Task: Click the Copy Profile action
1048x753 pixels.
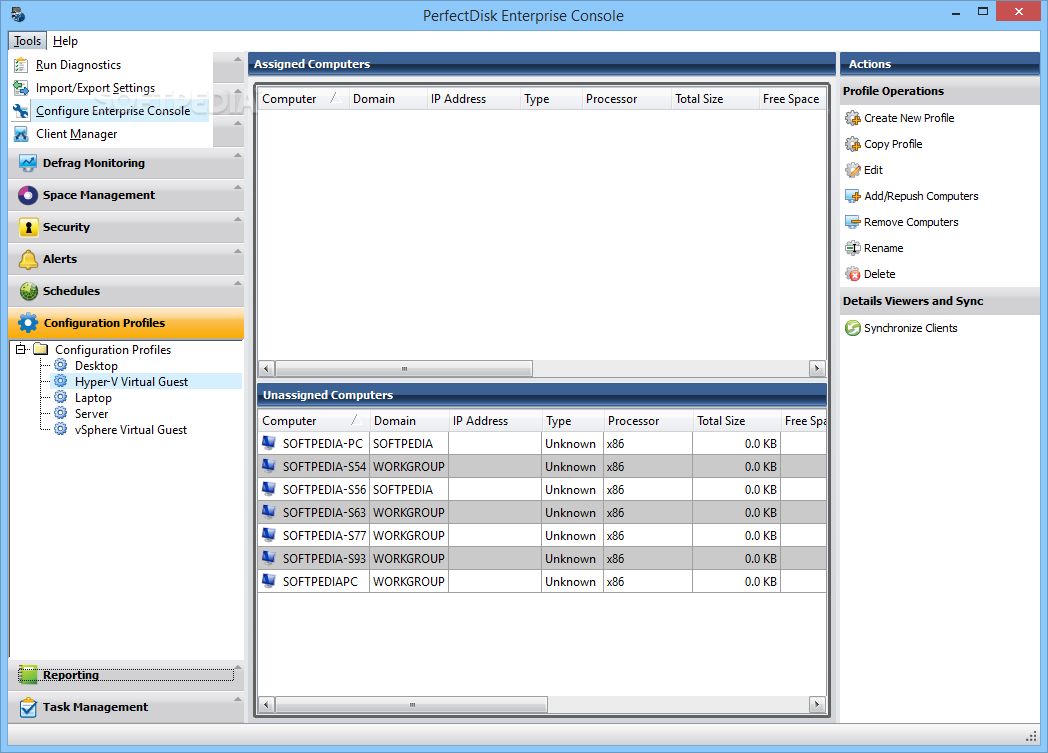Action: tap(893, 144)
